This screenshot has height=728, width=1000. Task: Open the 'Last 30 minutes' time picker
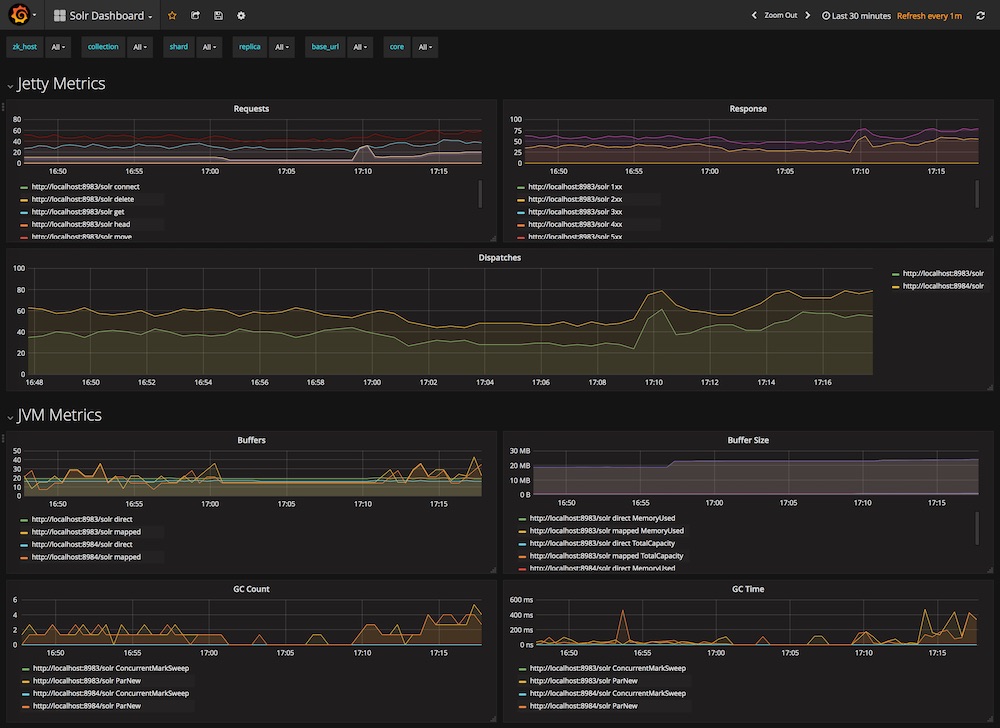[x=856, y=16]
